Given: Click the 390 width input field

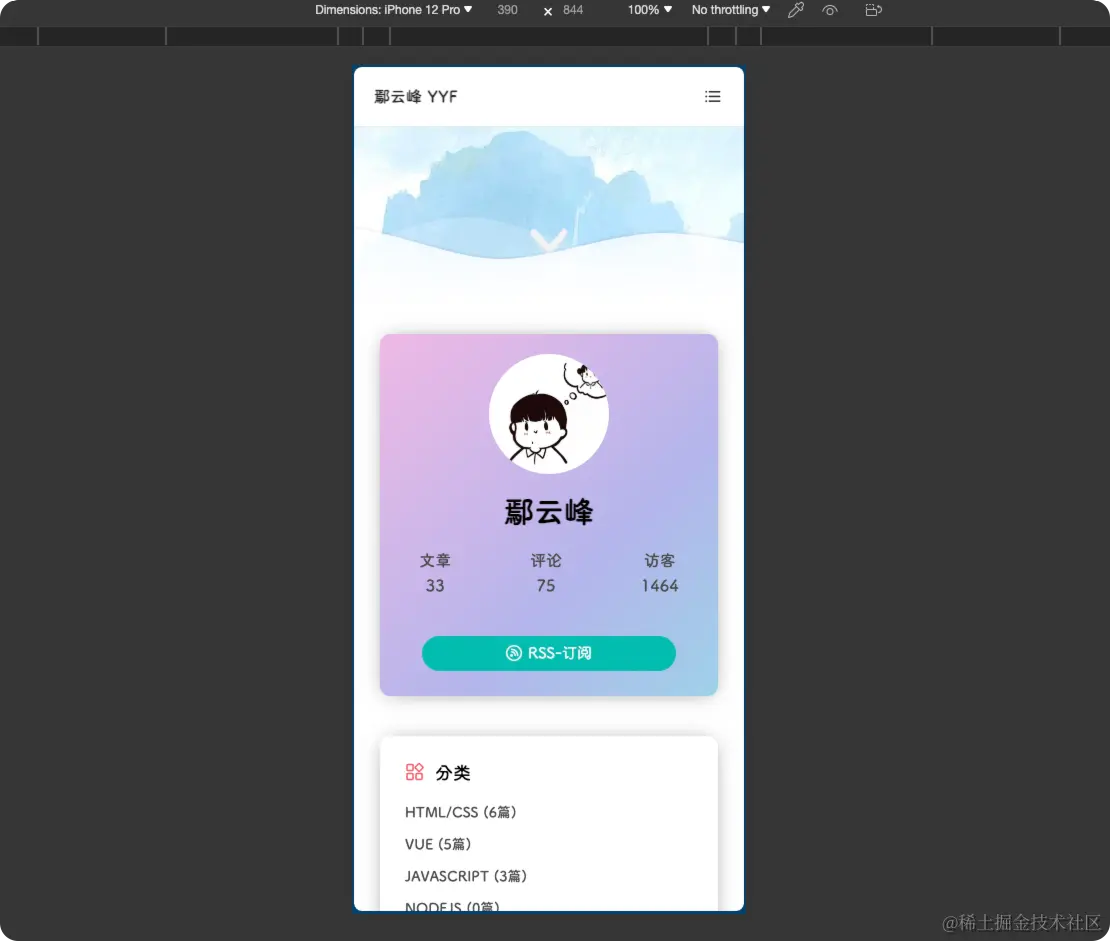Looking at the screenshot, I should tap(506, 10).
